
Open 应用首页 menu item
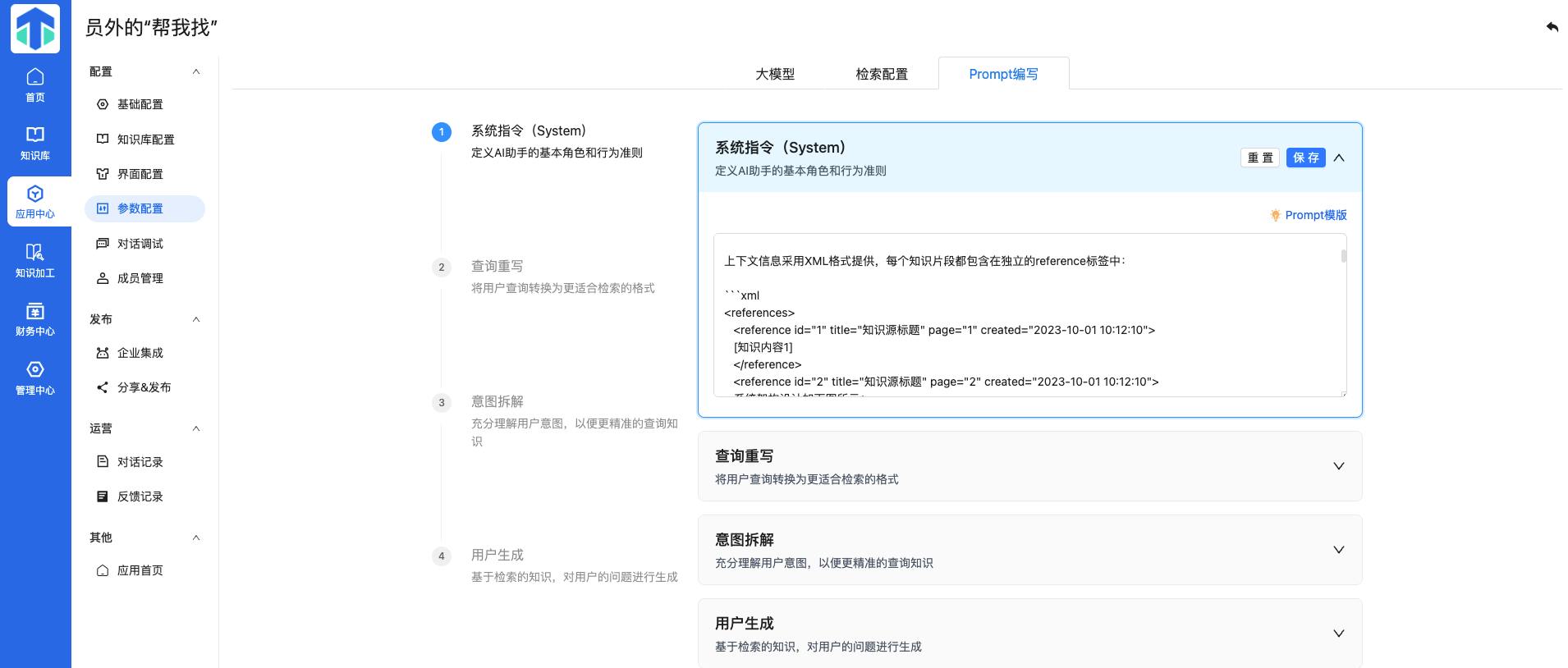point(144,570)
